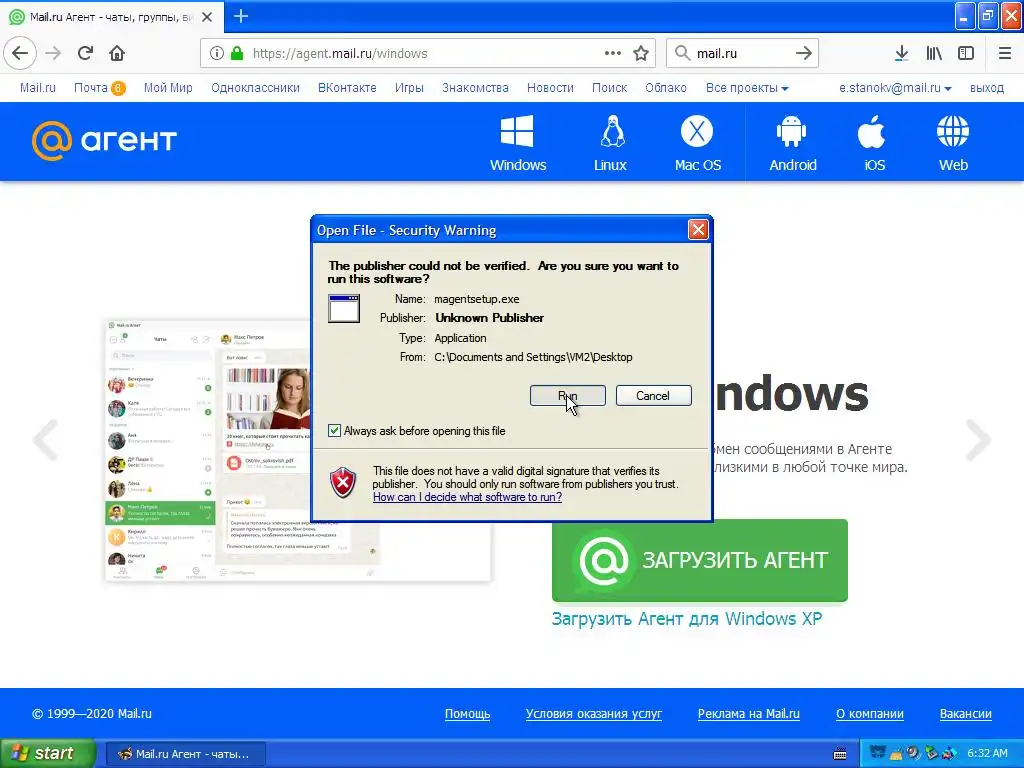Click the выход logout link
This screenshot has height=768, width=1024.
coord(987,88)
